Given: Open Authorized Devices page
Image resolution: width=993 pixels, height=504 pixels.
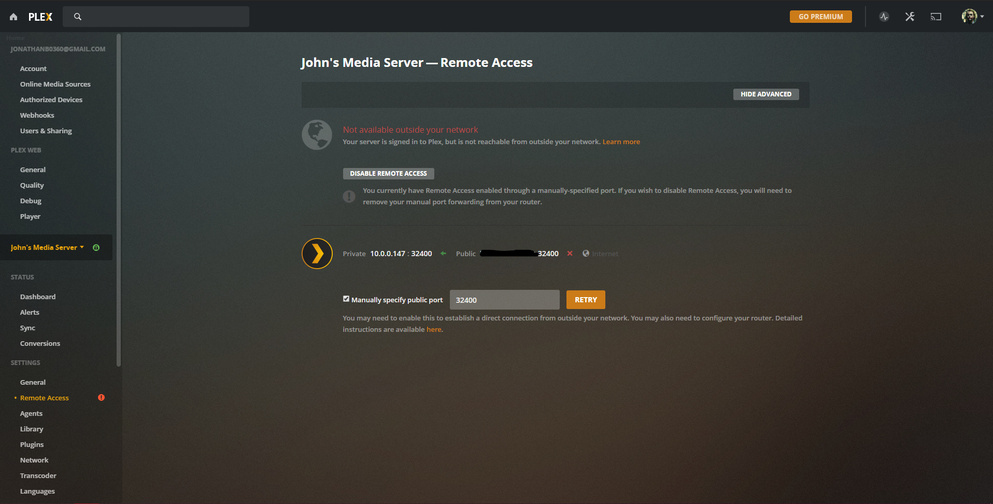Looking at the screenshot, I should (x=51, y=100).
